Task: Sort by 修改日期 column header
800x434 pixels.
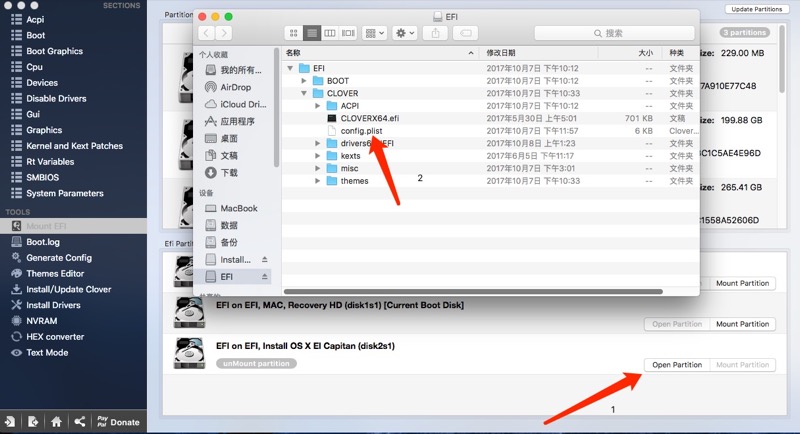Action: (x=539, y=53)
